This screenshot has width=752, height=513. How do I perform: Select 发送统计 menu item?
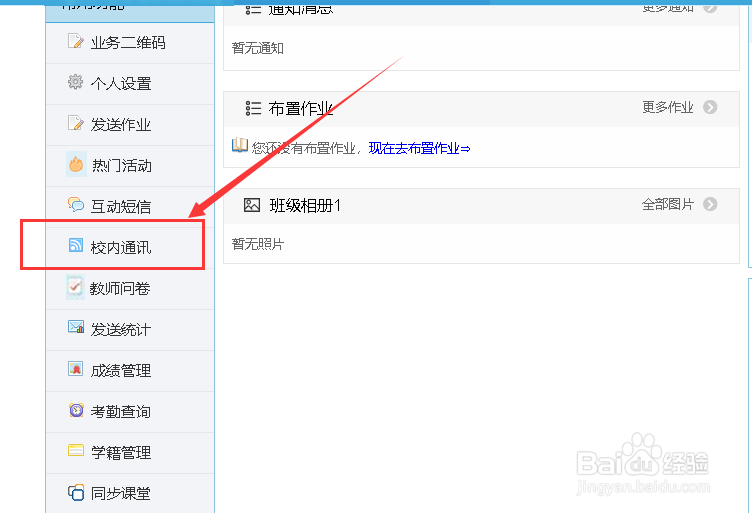click(130, 330)
